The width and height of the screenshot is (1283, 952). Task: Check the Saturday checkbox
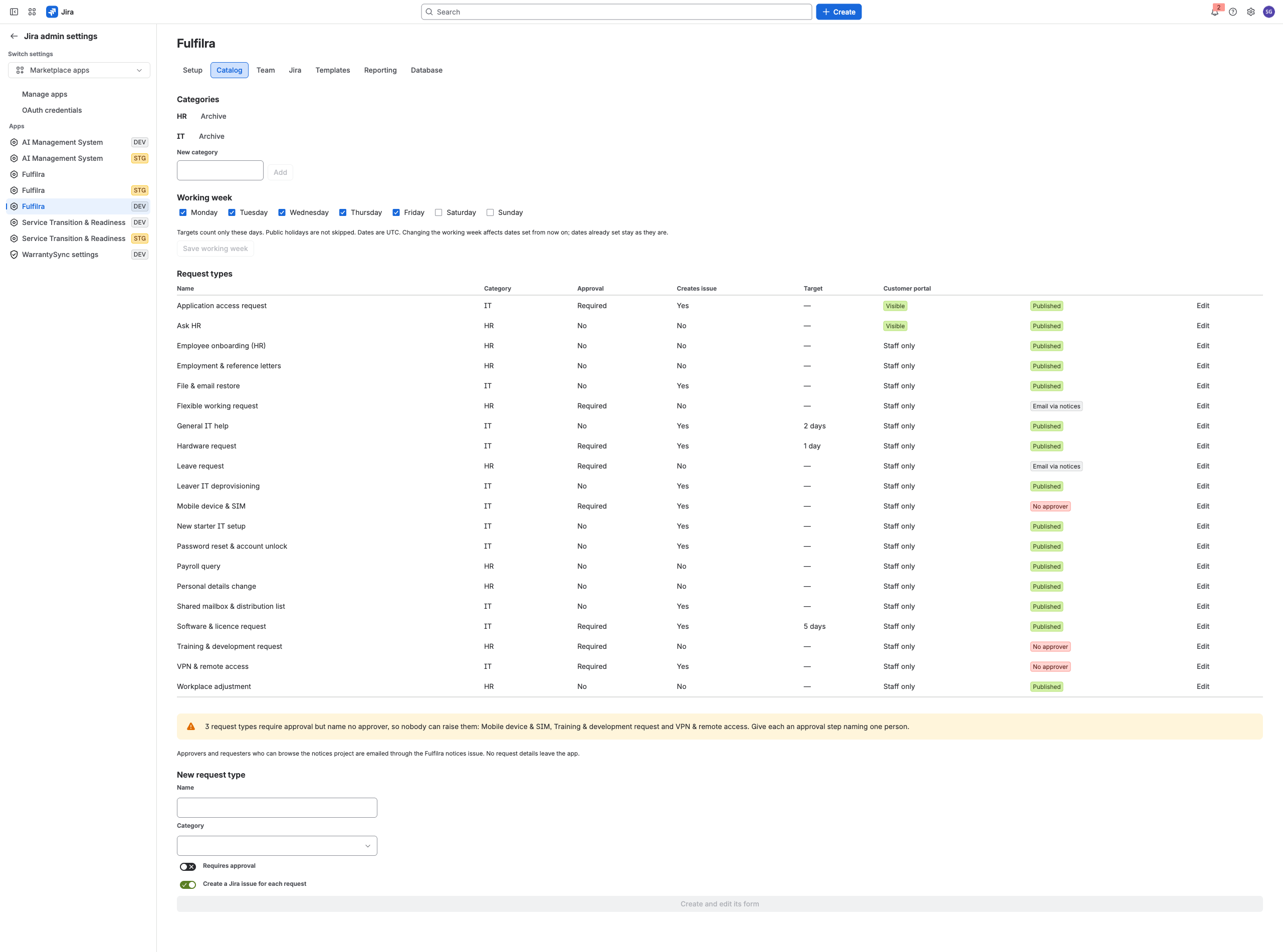[439, 212]
